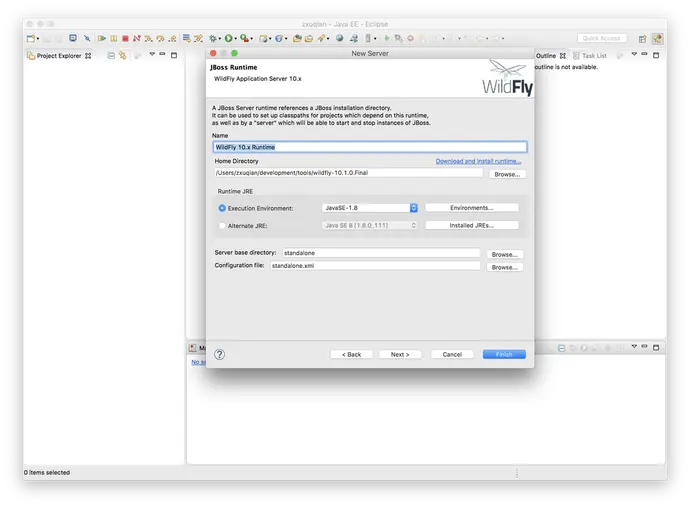The width and height of the screenshot is (690, 507).
Task: Toggle Link with Editor in Project Explorer
Action: [123, 55]
